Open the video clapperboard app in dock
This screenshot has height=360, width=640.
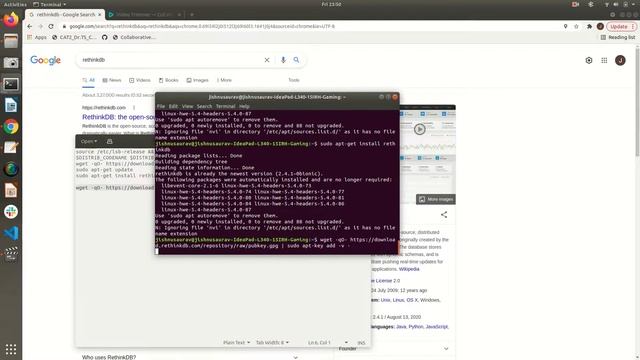point(11,254)
